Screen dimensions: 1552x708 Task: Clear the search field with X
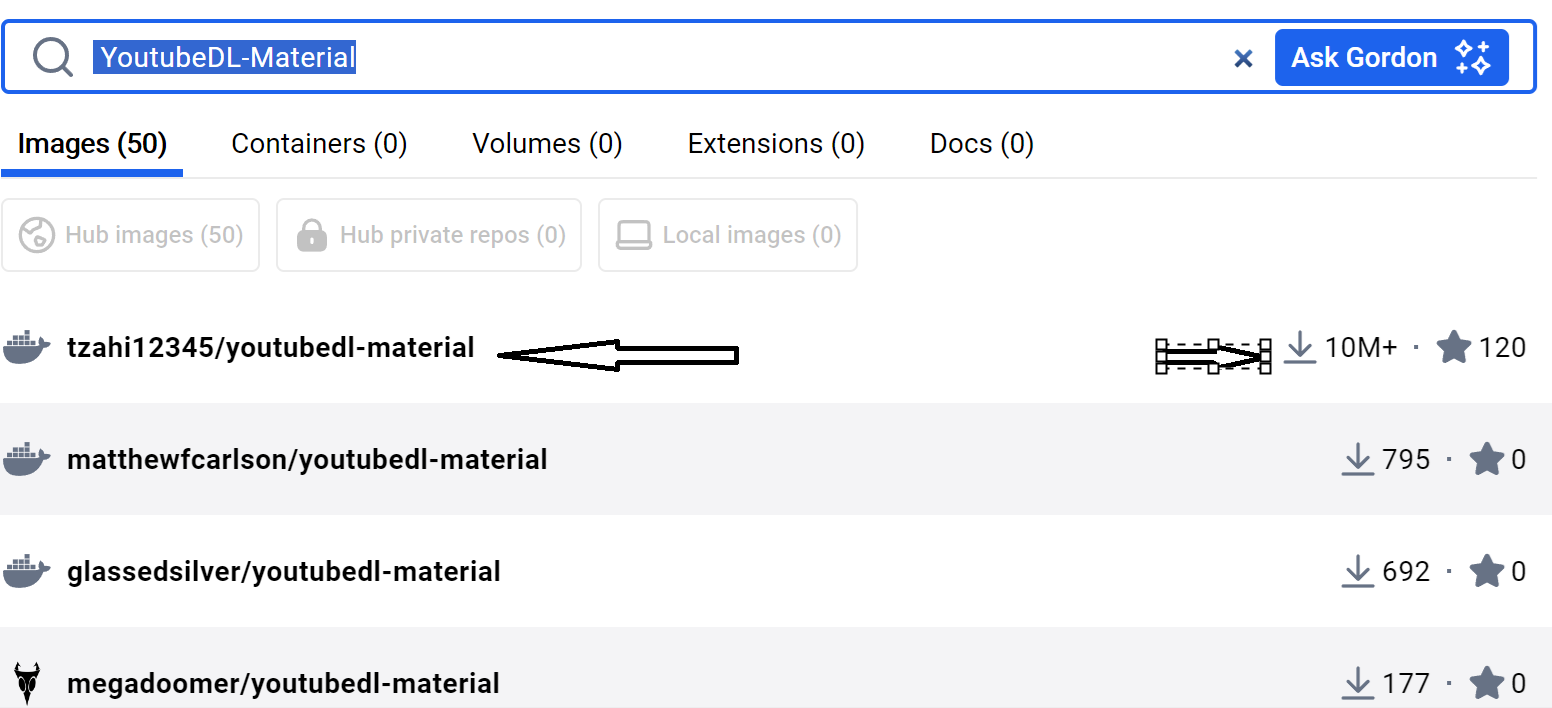tap(1243, 59)
